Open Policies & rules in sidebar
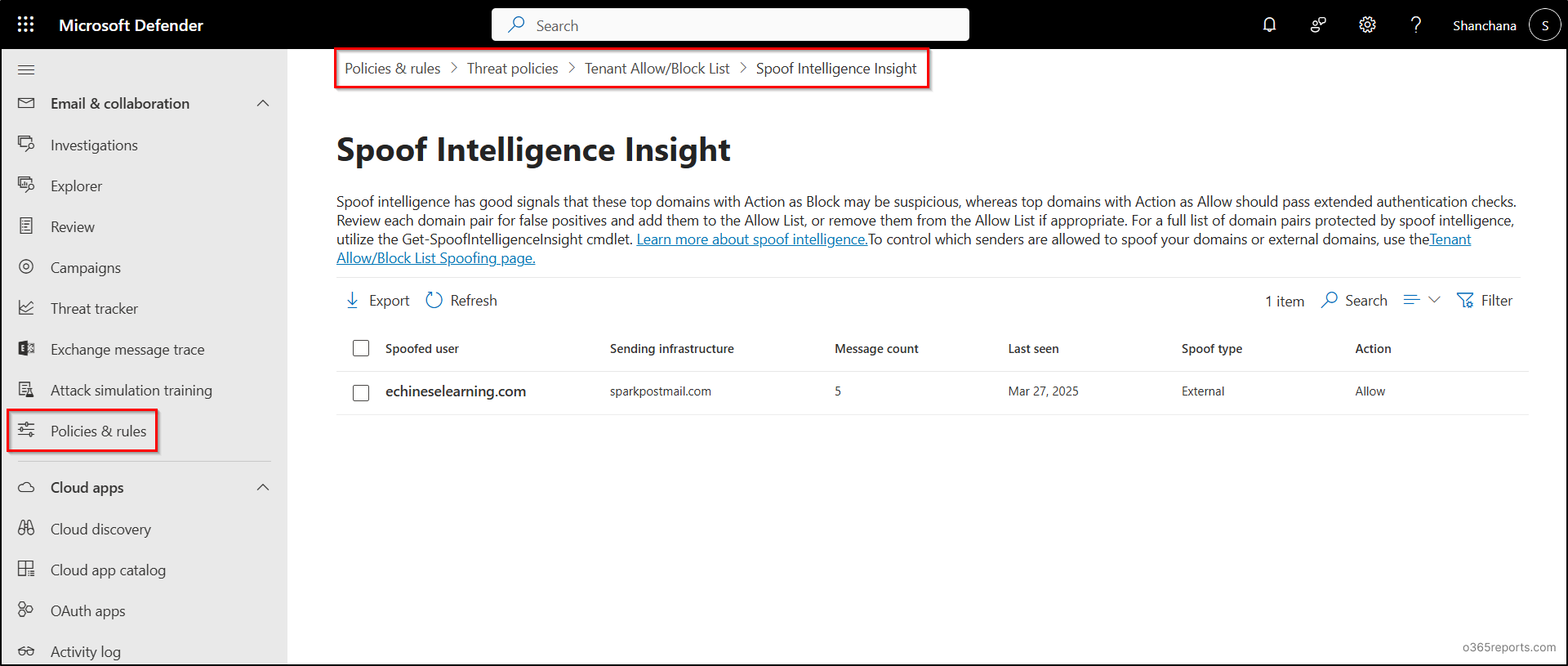The height and width of the screenshot is (666, 1568). point(98,431)
